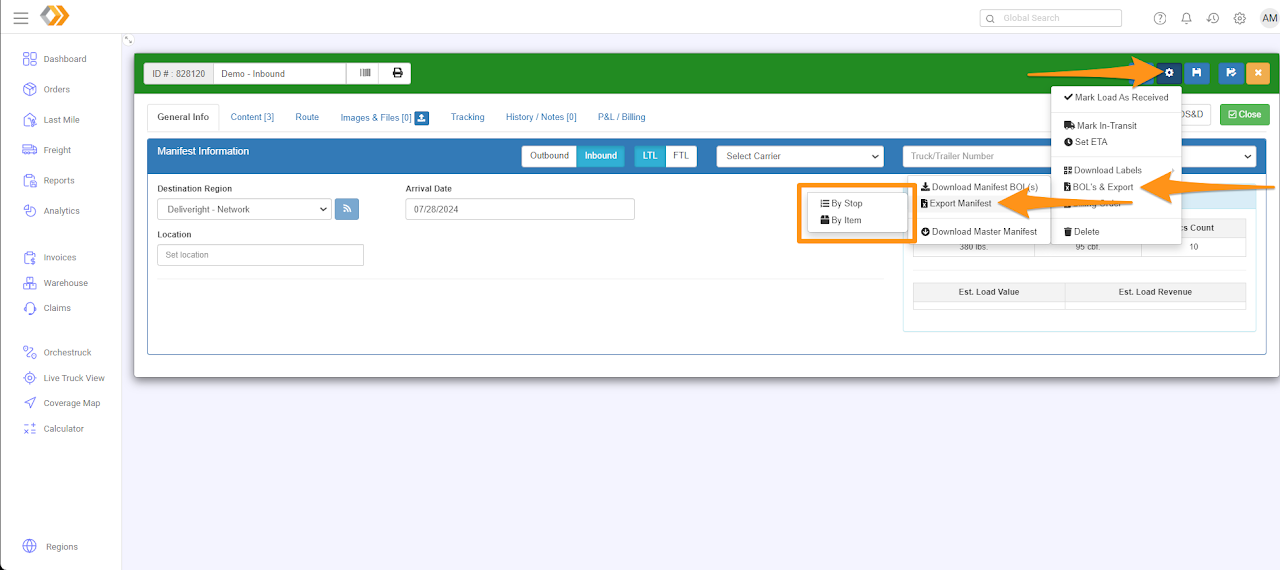Click the Orchestruck route icon
Image resolution: width=1280 pixels, height=570 pixels.
pos(30,352)
